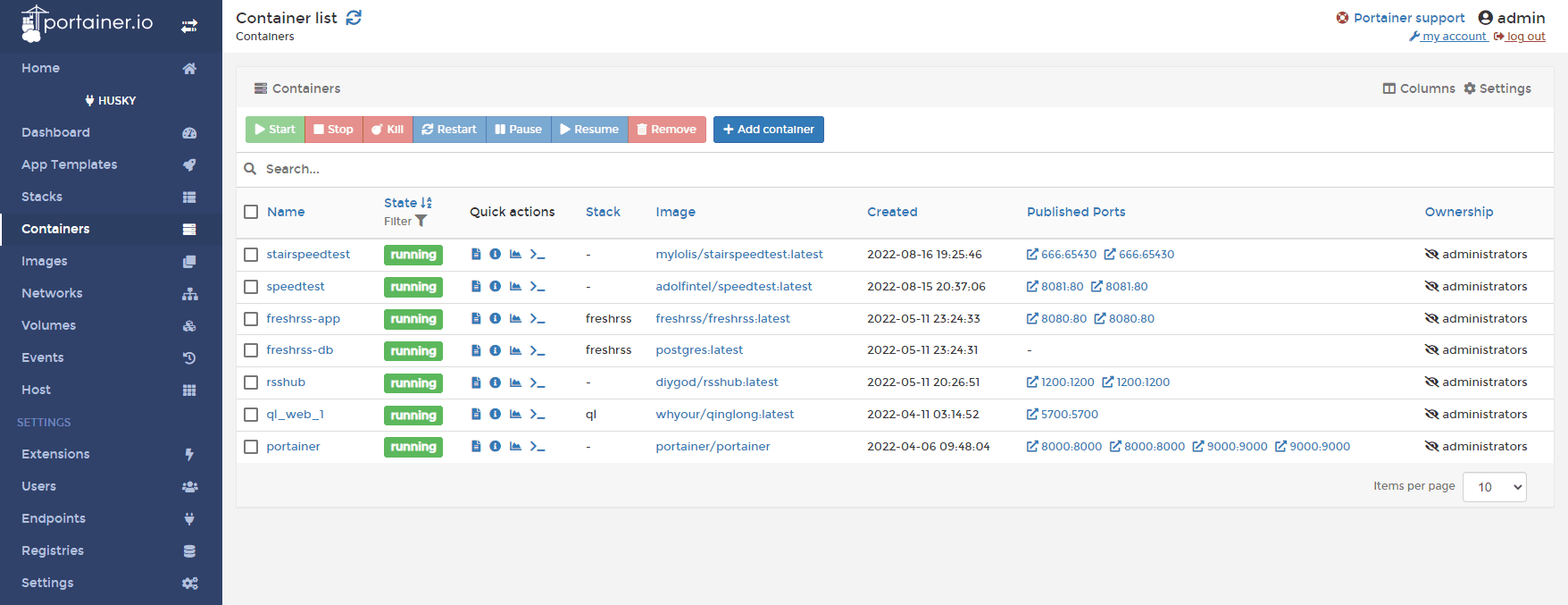Open inspect icon for freshrss-app
Image resolution: width=1568 pixels, height=605 pixels.
(x=496, y=319)
